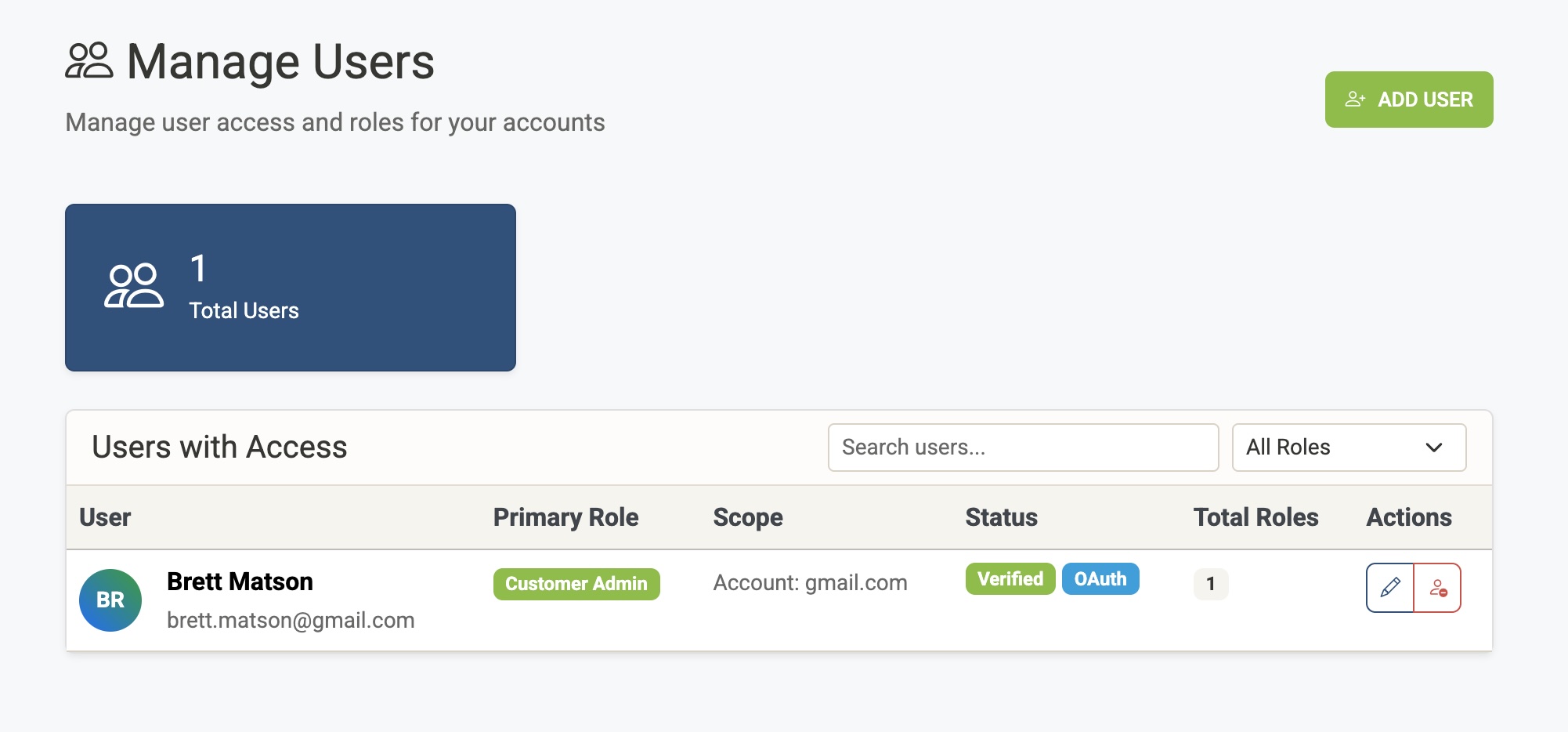
Task: Open the All Roles dropdown
Action: pos(1348,447)
